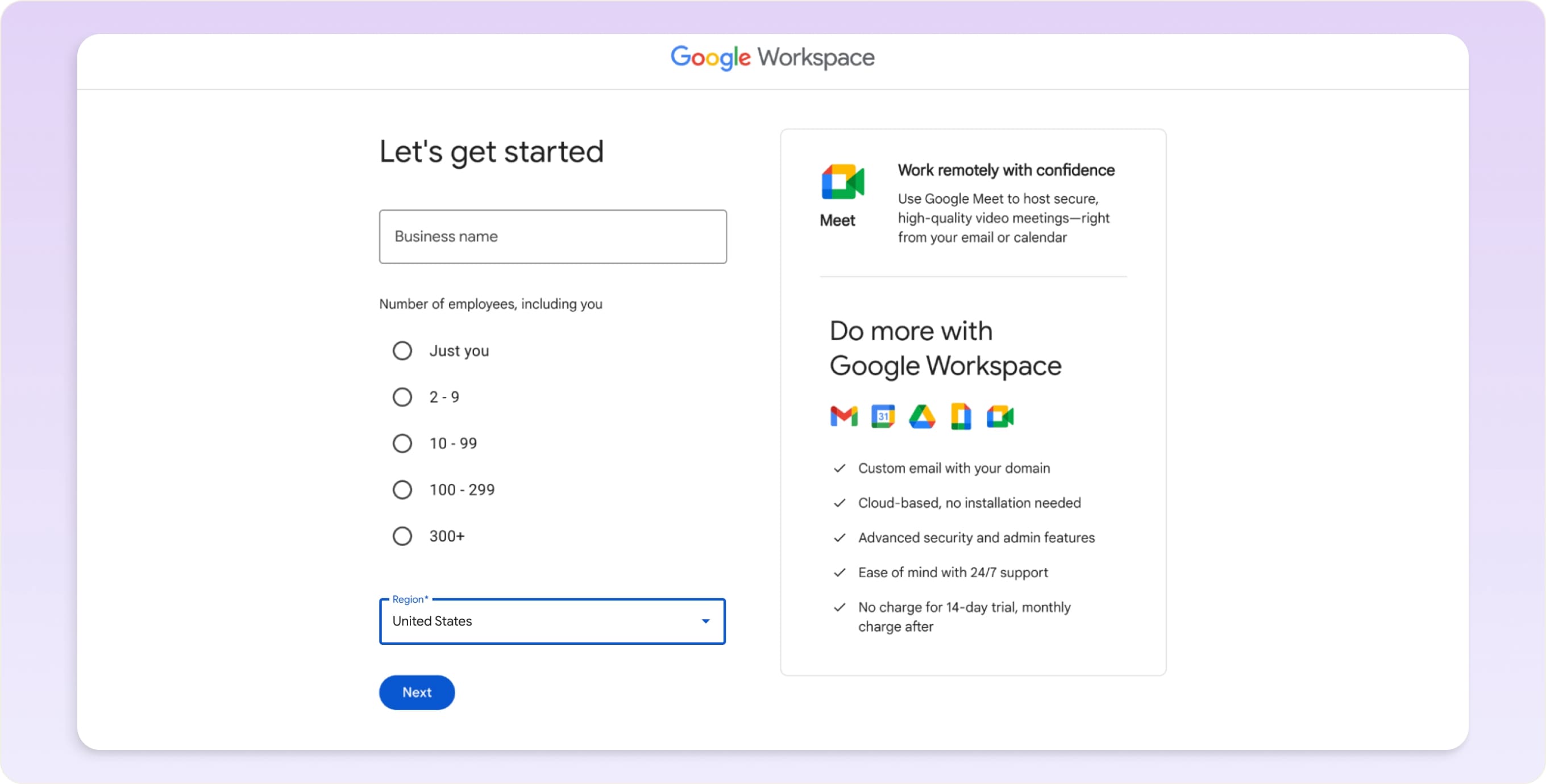Click Ease of mind with 24/7 support text
This screenshot has height=784, width=1546.
click(953, 573)
